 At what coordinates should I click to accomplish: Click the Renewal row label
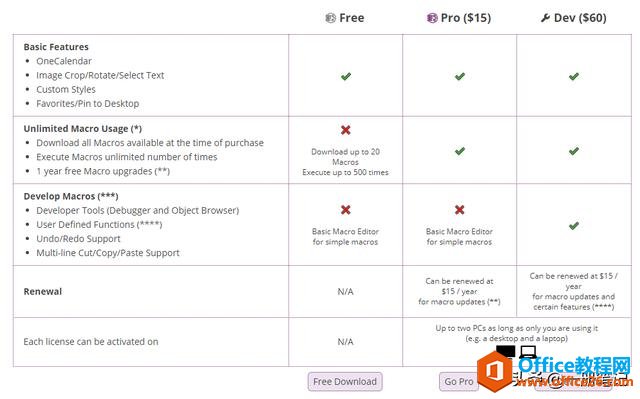coord(43,291)
